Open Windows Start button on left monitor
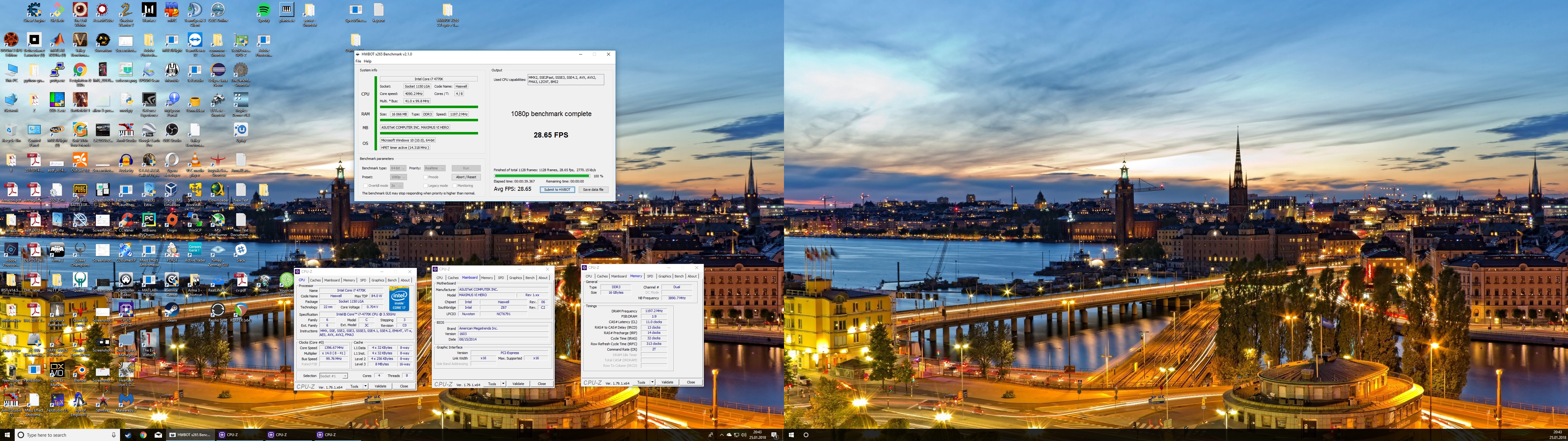This screenshot has width=1568, height=441. pos(7,435)
